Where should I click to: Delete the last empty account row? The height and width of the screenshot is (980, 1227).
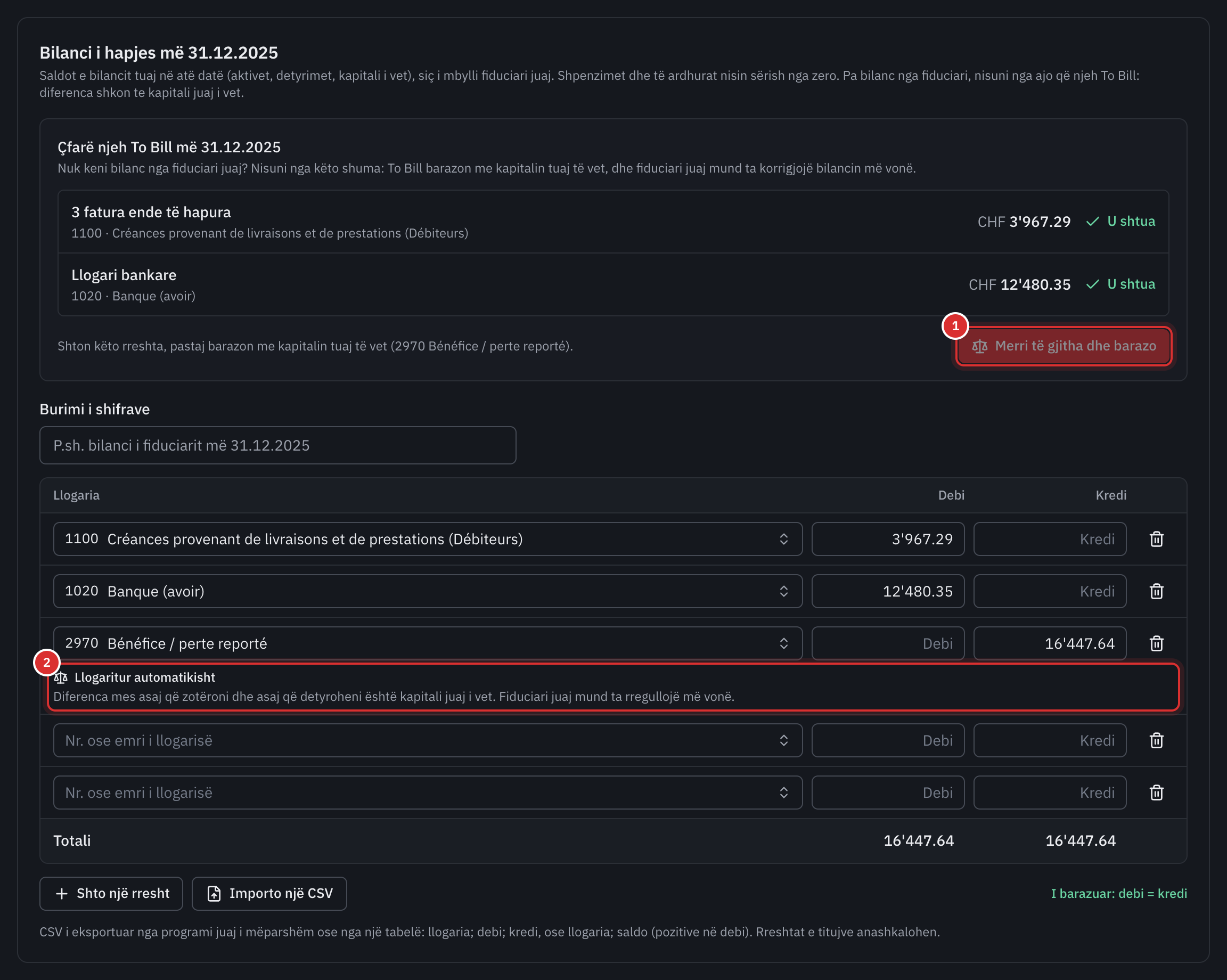coord(1156,793)
